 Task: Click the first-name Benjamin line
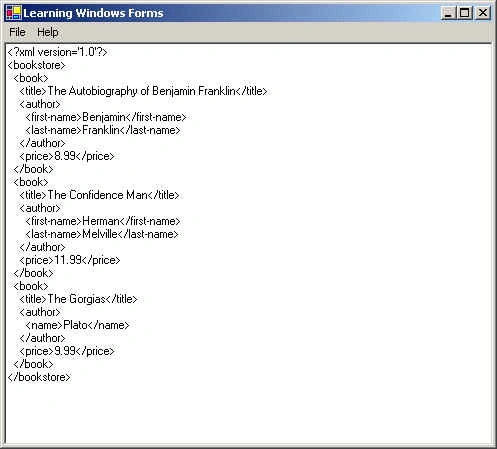(106, 117)
